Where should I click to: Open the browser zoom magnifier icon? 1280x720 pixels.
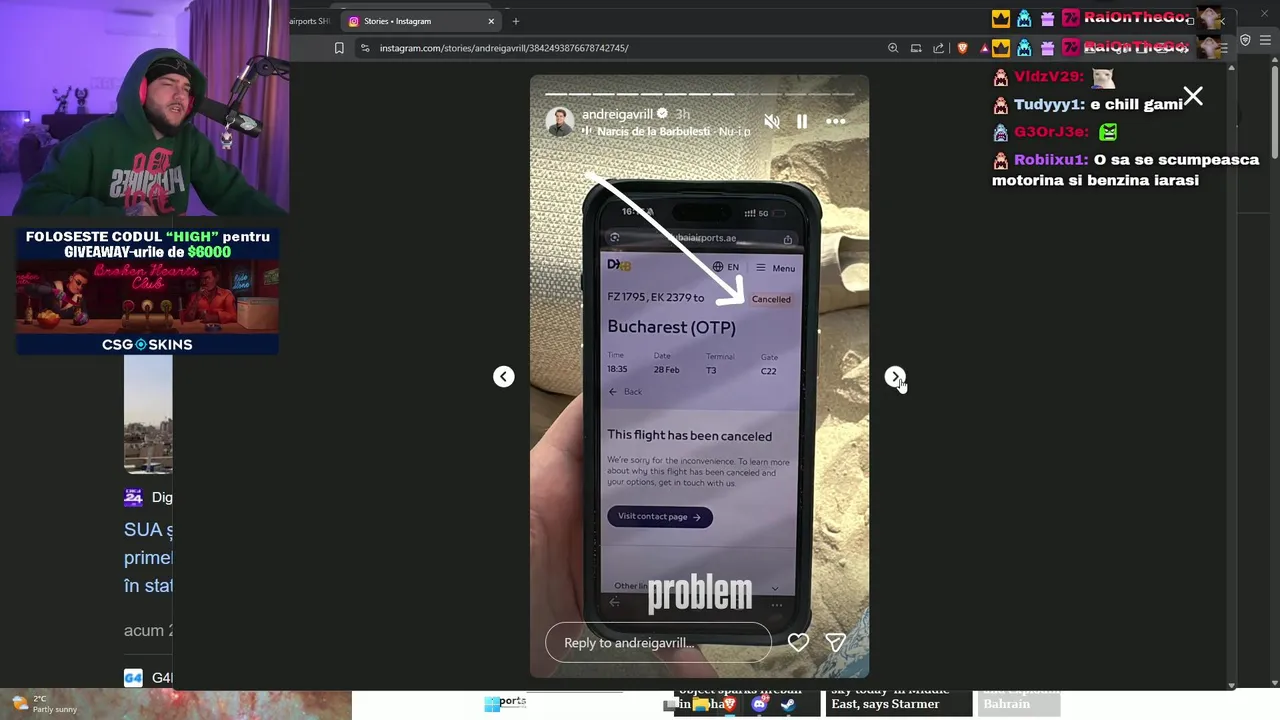point(893,48)
